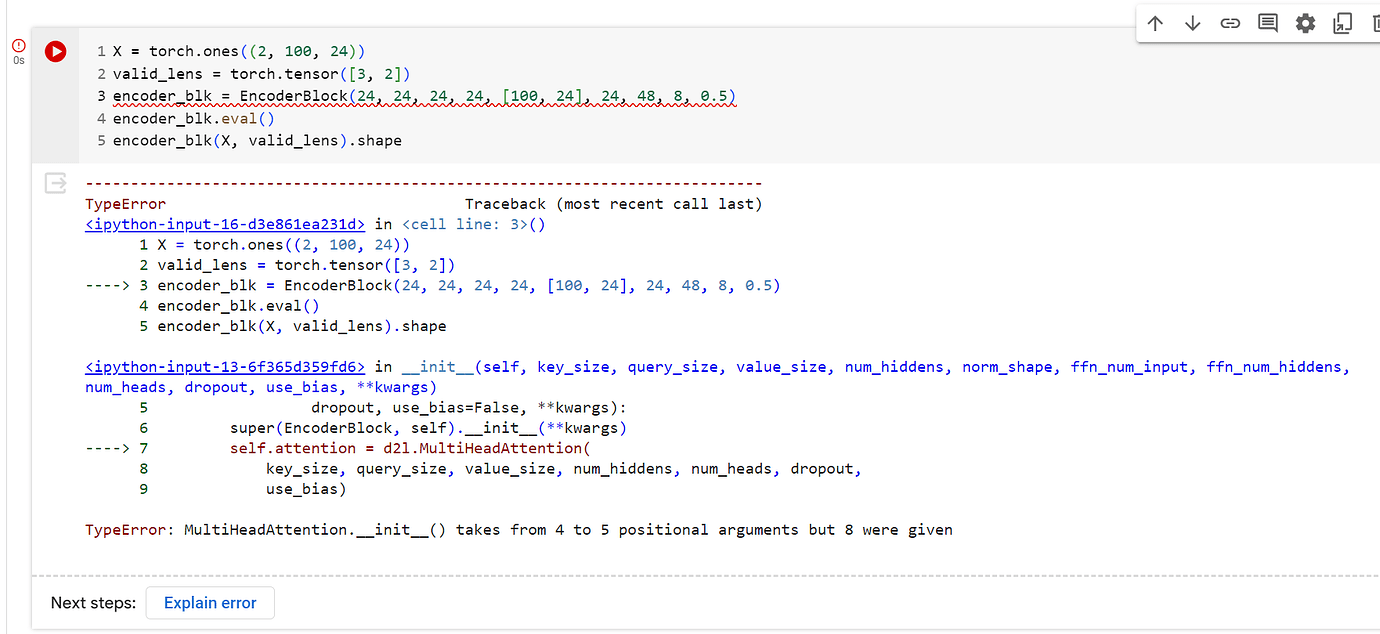The width and height of the screenshot is (1380, 634).
Task: Click the TypeError message in the output
Action: pyautogui.click(x=518, y=529)
